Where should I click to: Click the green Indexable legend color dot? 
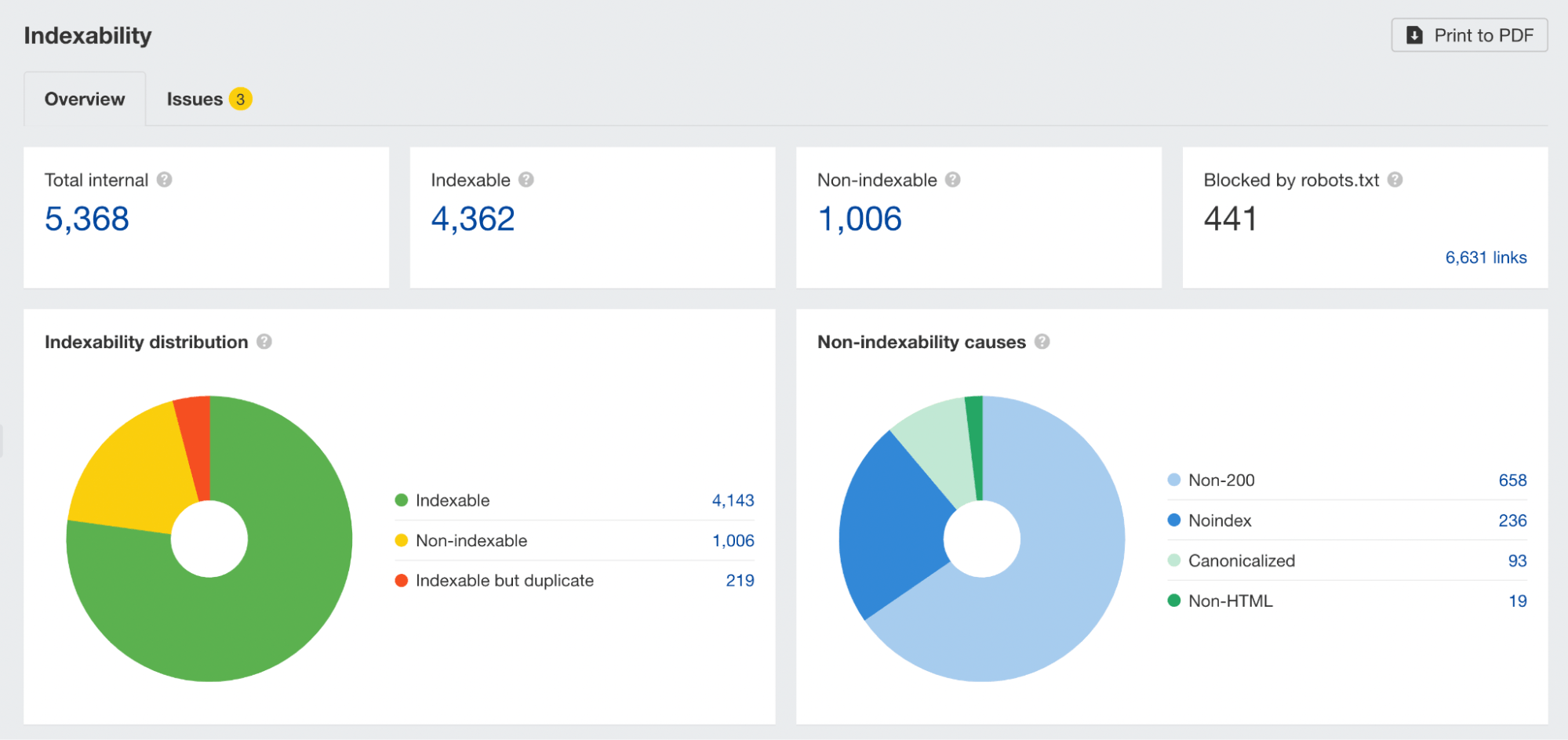(x=401, y=499)
